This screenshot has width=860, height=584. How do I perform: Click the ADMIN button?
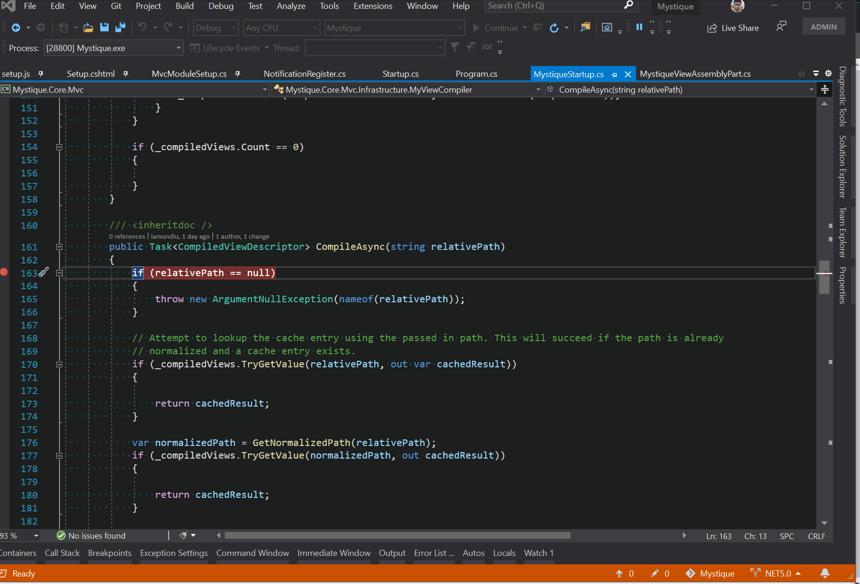(x=823, y=27)
